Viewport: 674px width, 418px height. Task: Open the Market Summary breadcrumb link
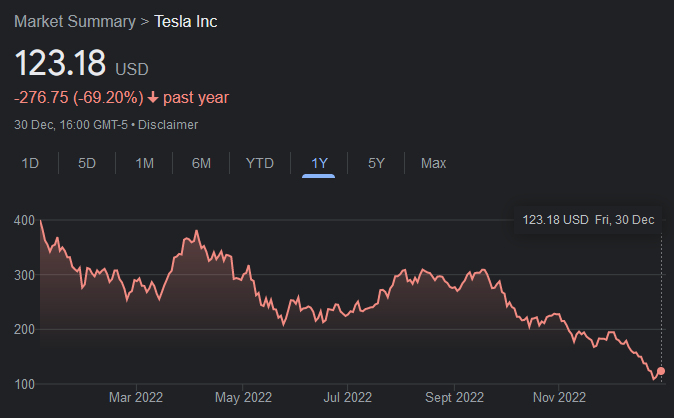pos(73,22)
